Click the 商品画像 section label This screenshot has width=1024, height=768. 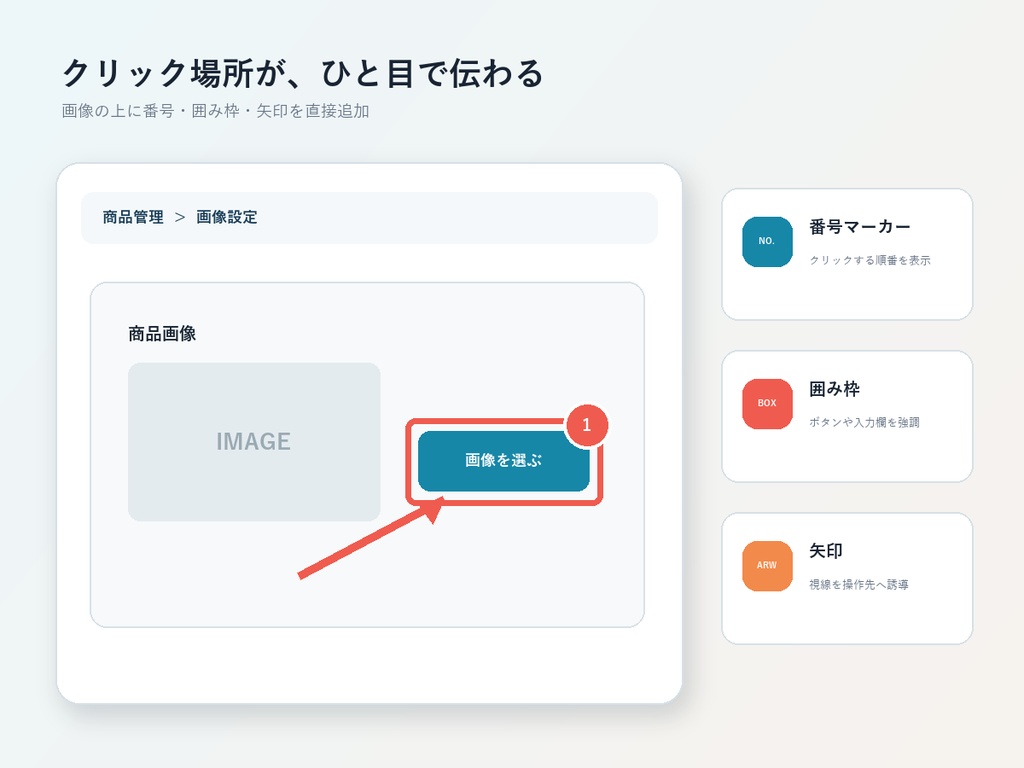162,334
